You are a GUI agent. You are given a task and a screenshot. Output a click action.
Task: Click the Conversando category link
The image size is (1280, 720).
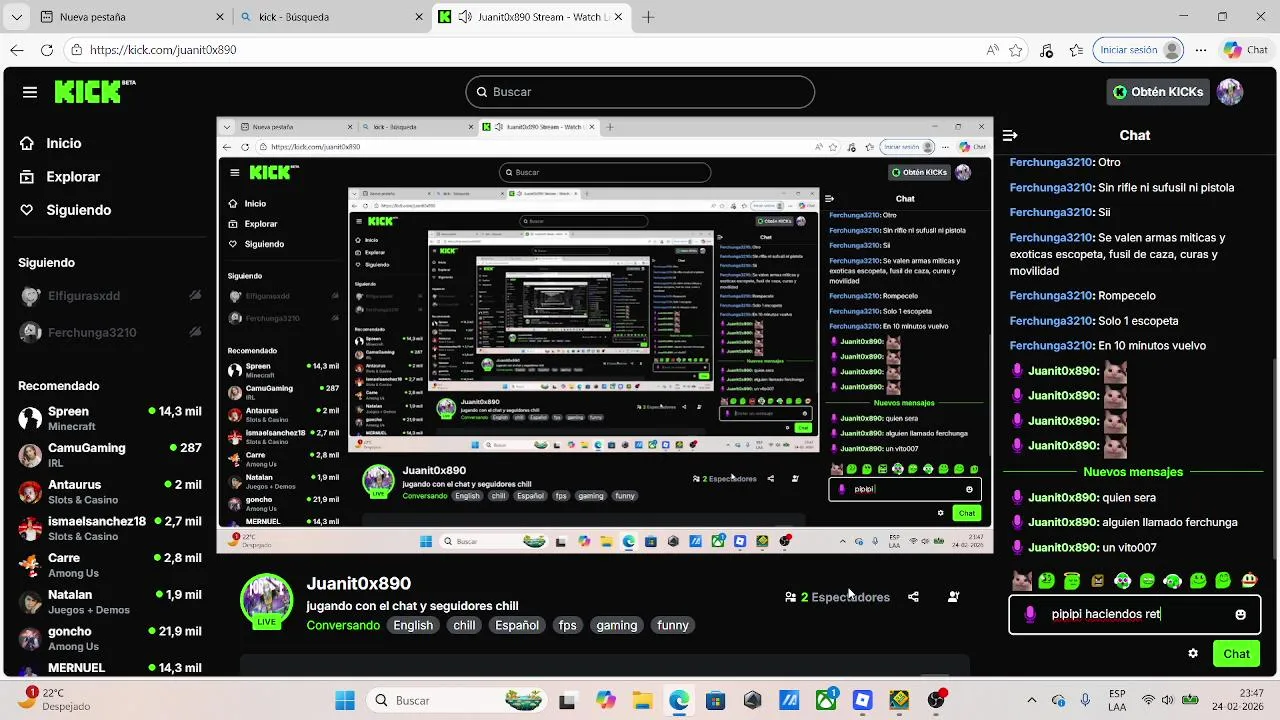pyautogui.click(x=343, y=625)
